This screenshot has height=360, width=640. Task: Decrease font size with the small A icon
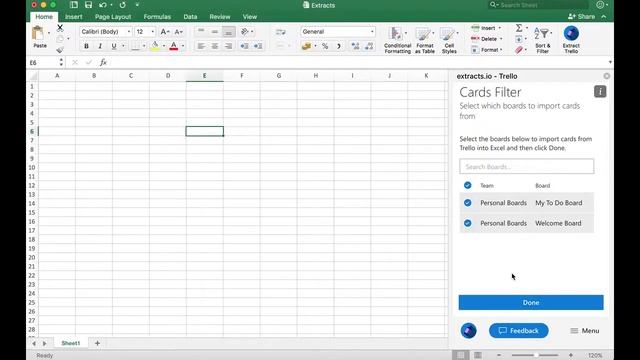coord(178,32)
